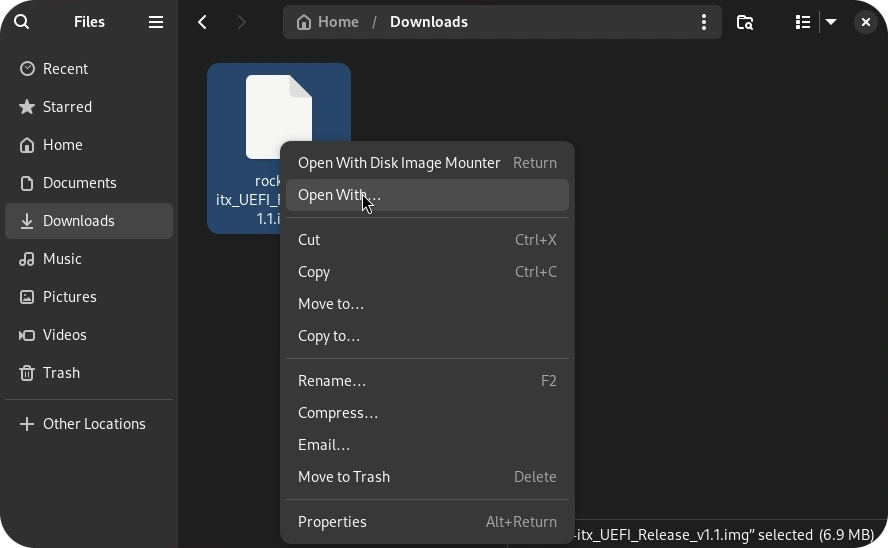Open the three-dot path bar menu
Image resolution: width=888 pixels, height=548 pixels.
tap(704, 22)
